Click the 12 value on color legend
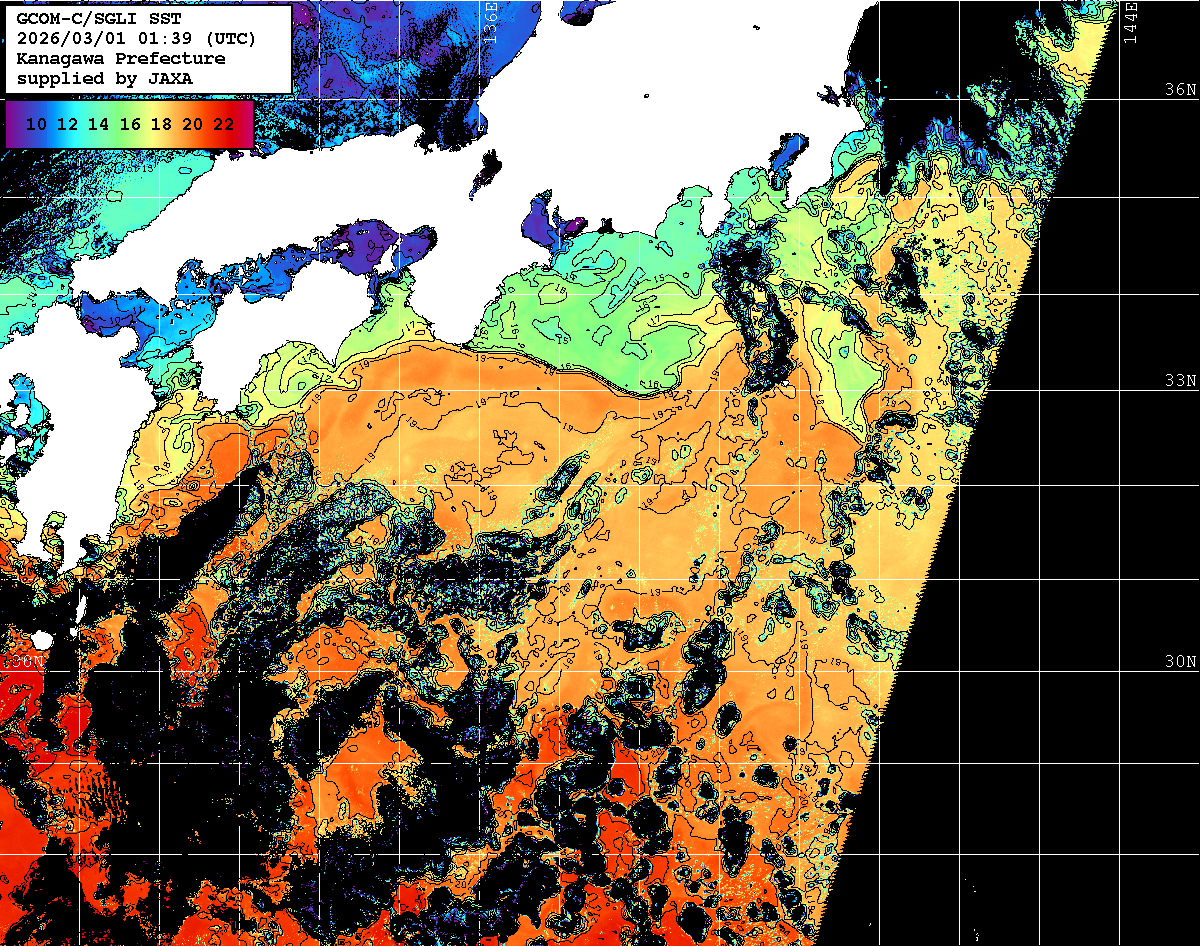The width and height of the screenshot is (1200, 946). tap(68, 125)
